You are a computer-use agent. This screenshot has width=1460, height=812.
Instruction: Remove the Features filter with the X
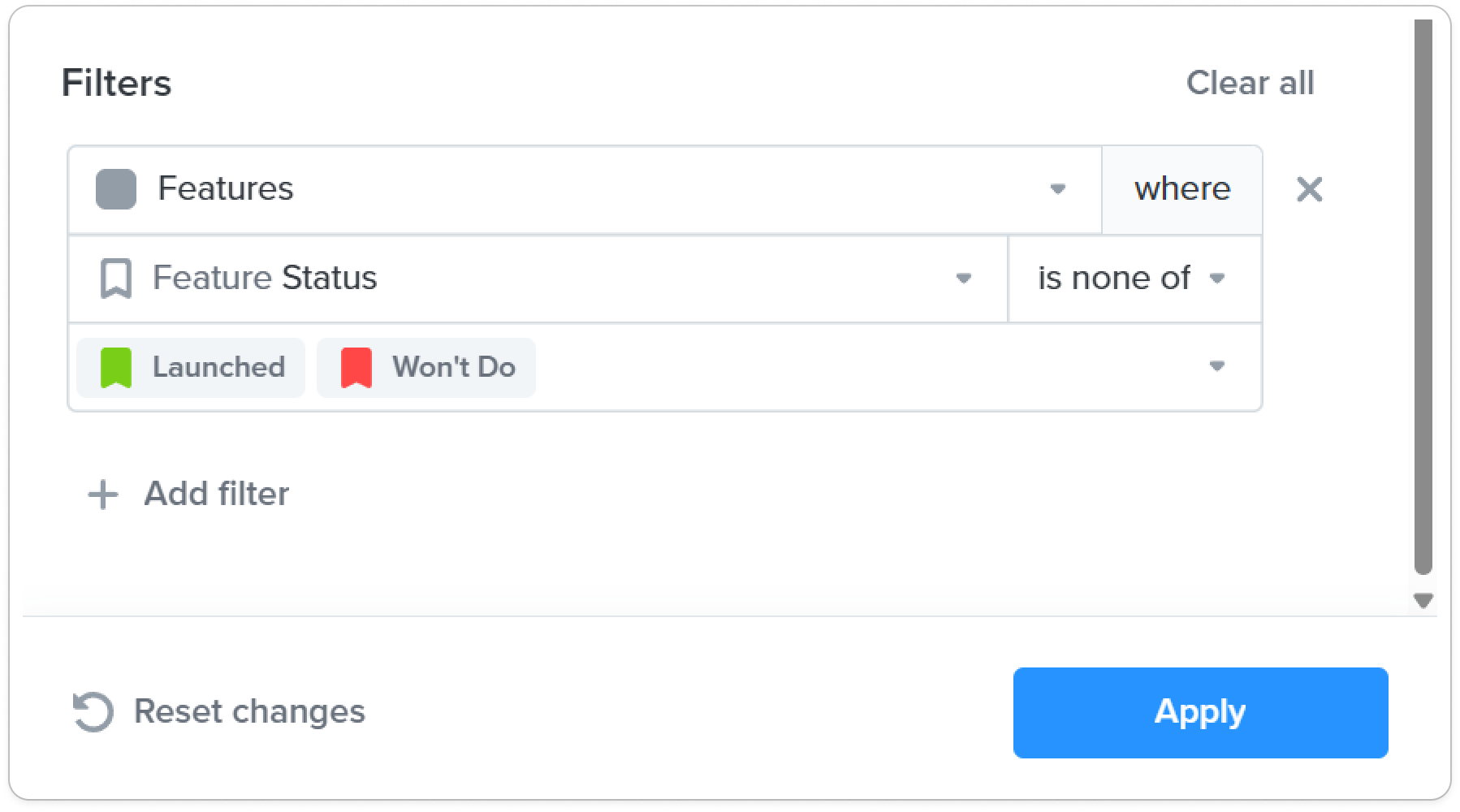[x=1309, y=189]
